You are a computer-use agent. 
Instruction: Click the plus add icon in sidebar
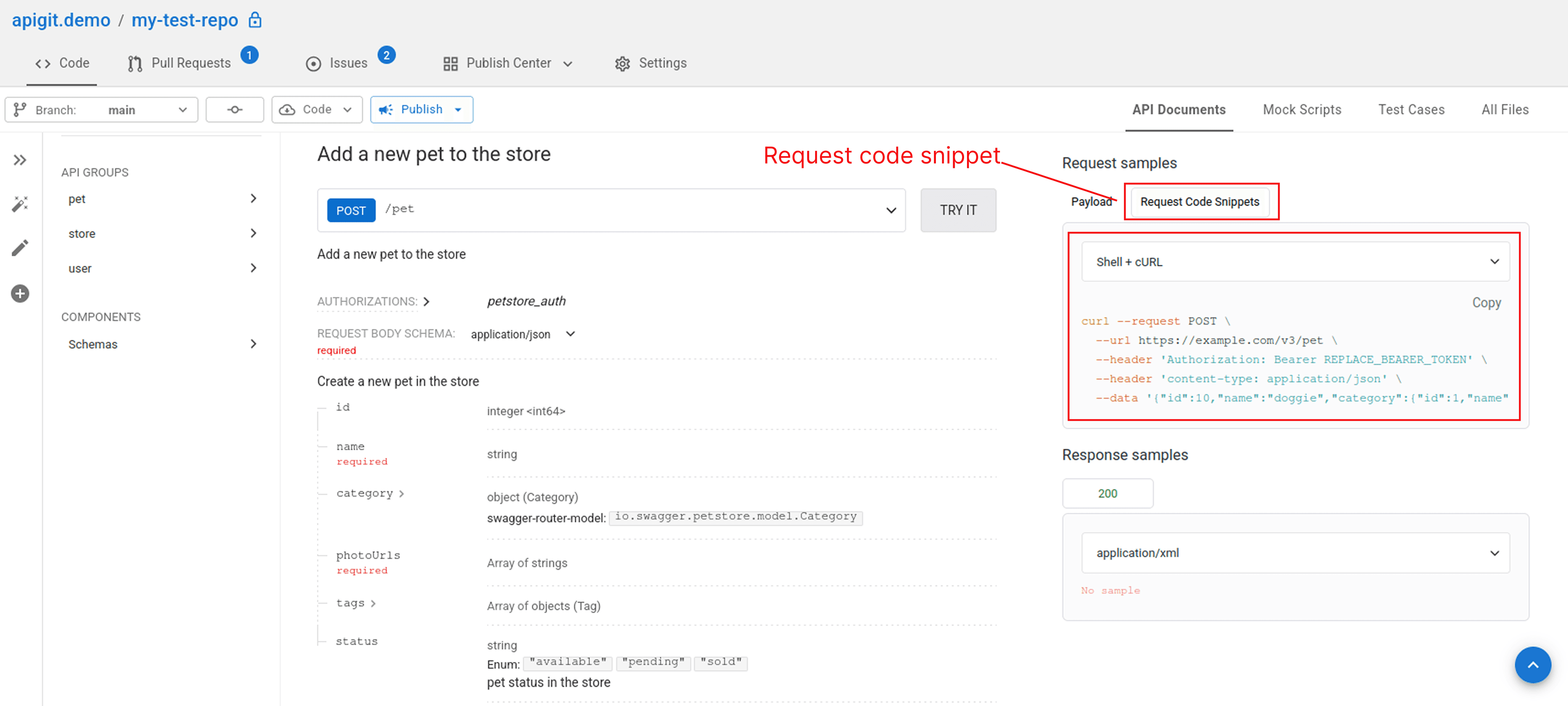coord(20,294)
